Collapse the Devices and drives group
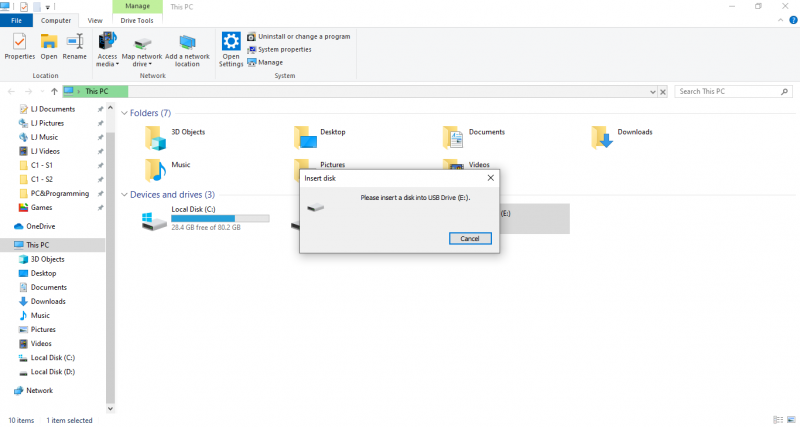 (124, 194)
